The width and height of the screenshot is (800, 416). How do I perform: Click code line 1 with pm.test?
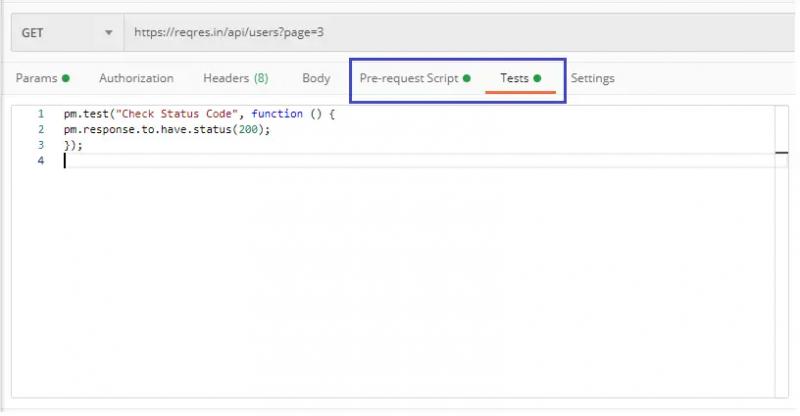tap(199, 114)
